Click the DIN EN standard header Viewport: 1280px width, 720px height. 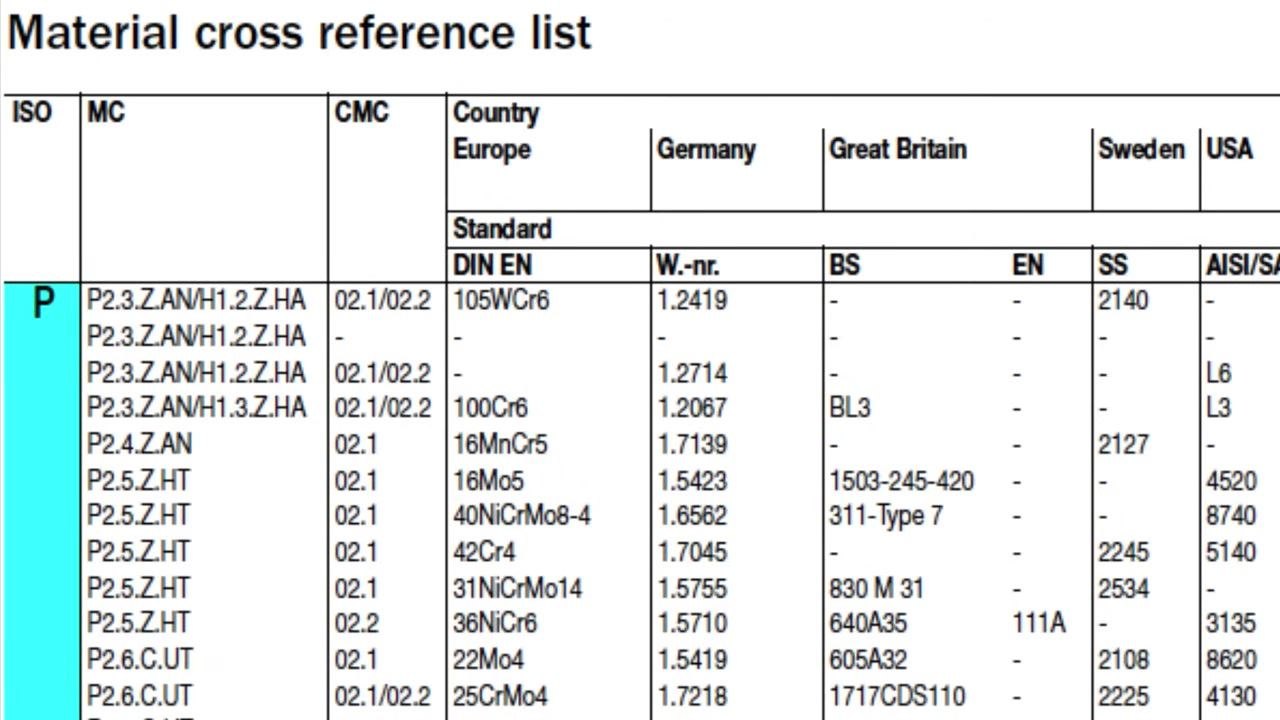pyautogui.click(x=493, y=265)
